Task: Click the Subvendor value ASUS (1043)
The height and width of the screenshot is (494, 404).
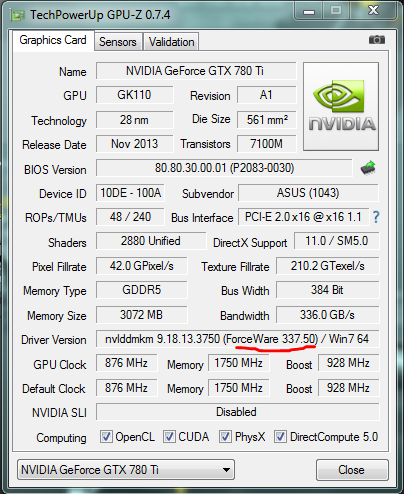Action: coord(308,193)
